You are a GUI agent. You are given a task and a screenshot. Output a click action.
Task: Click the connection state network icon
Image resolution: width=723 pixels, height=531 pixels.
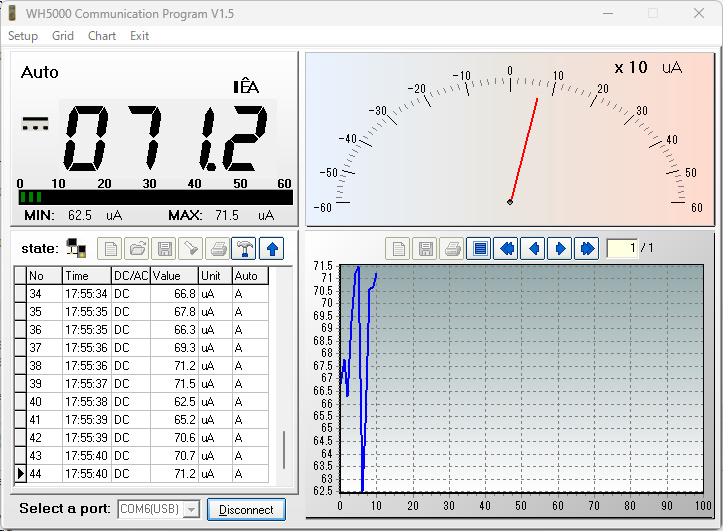(x=76, y=248)
